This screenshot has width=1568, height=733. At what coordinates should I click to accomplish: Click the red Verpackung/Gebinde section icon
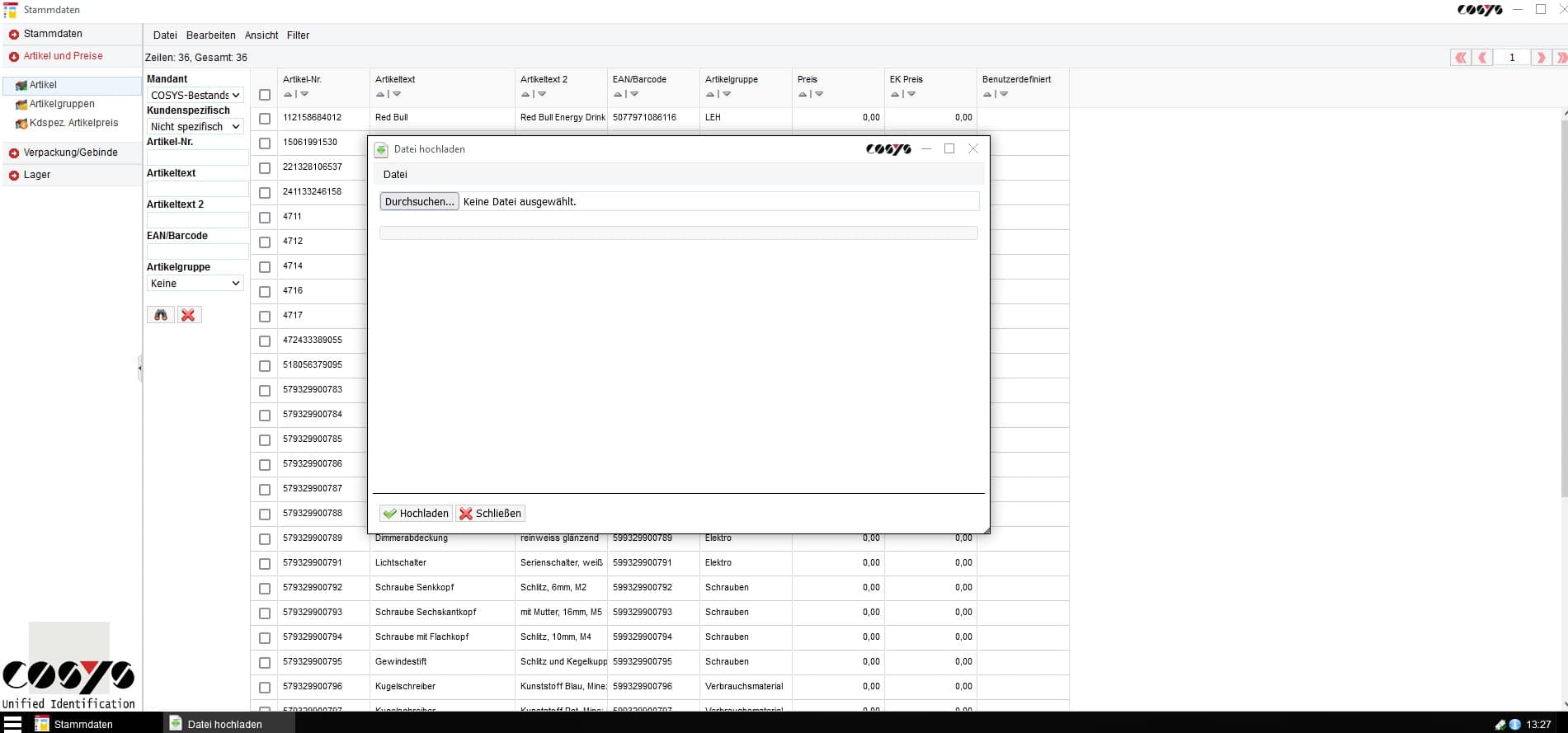pos(14,153)
